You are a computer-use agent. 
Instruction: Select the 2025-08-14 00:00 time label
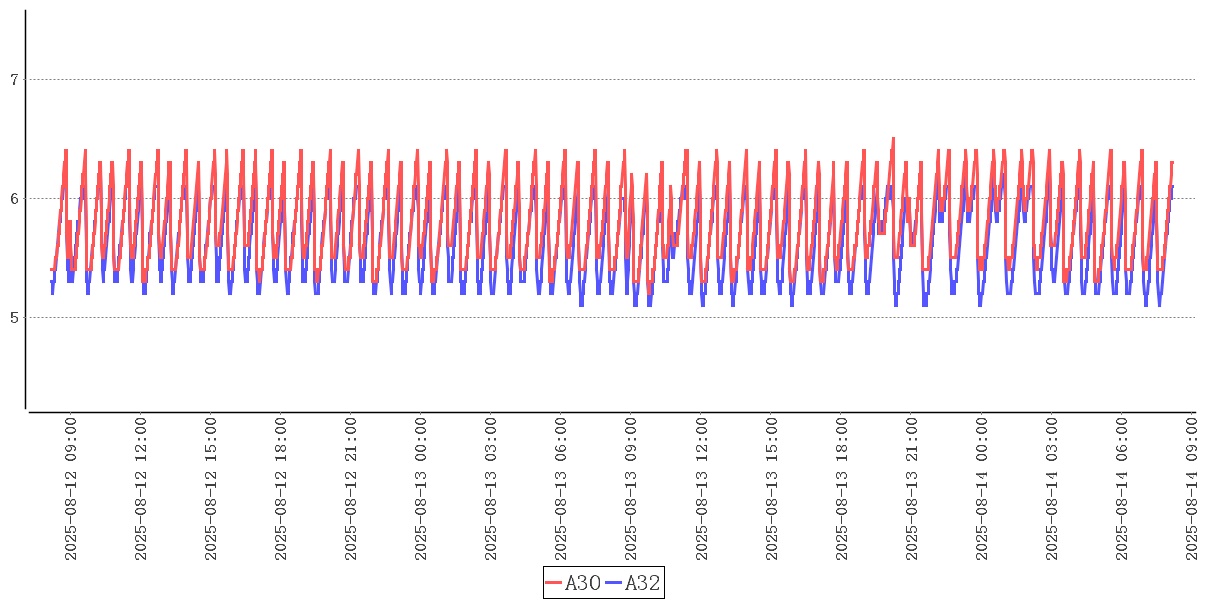click(x=982, y=489)
